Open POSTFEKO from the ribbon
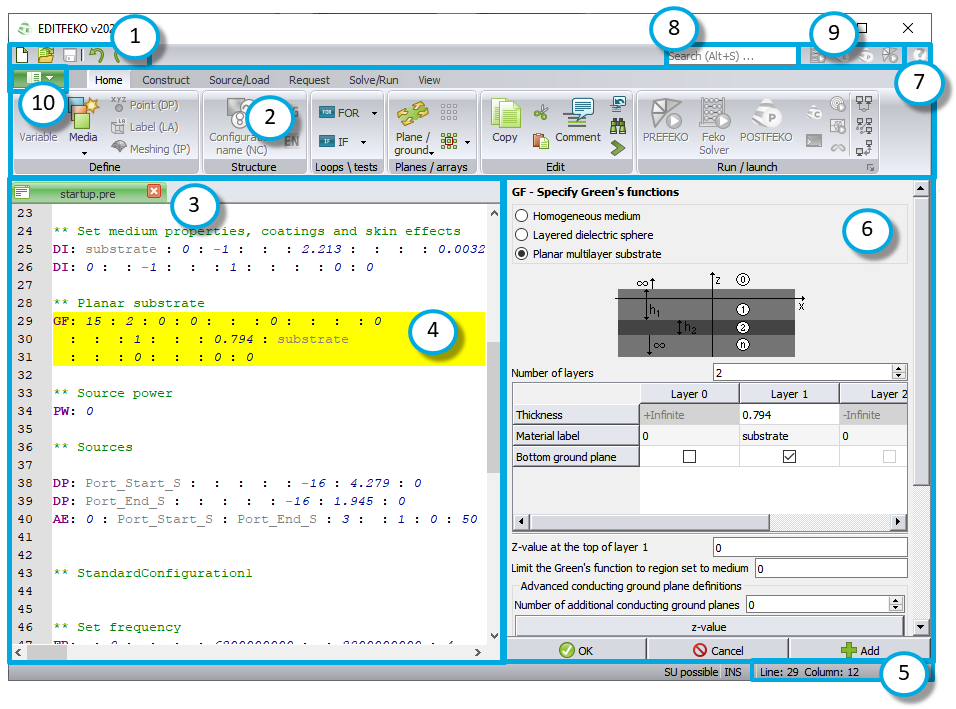 (x=766, y=120)
